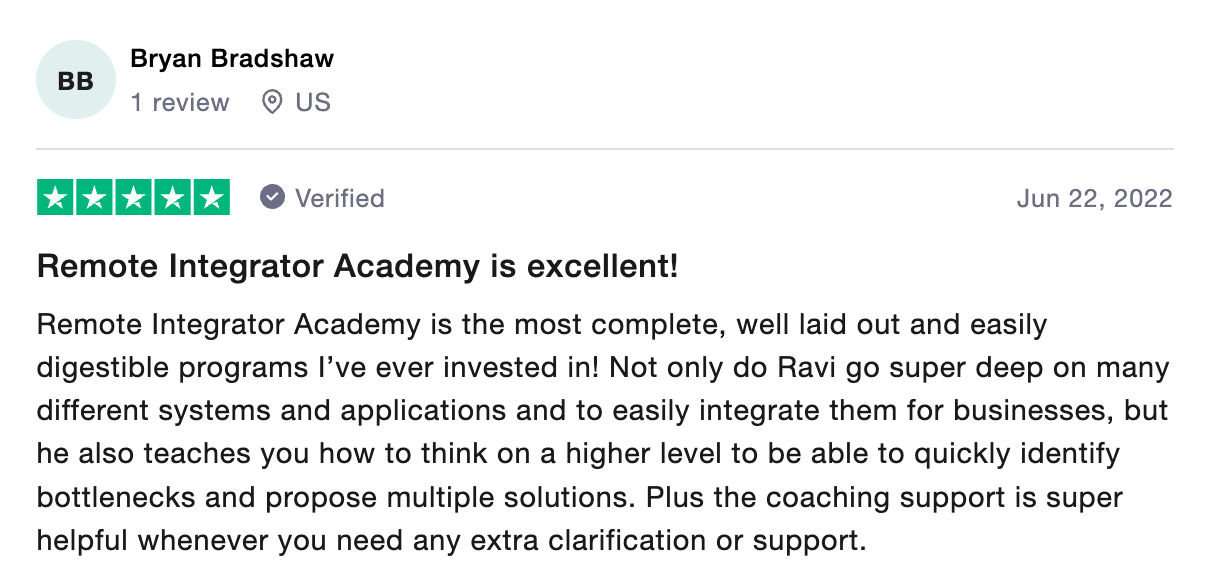Click the first green rating star
Image resolution: width=1214 pixels, height=588 pixels.
[x=56, y=197]
